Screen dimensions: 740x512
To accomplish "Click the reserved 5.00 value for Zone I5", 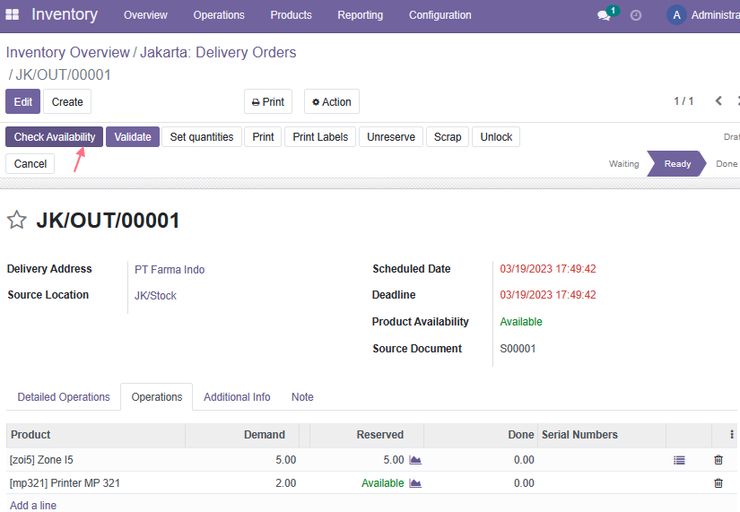I will (394, 460).
